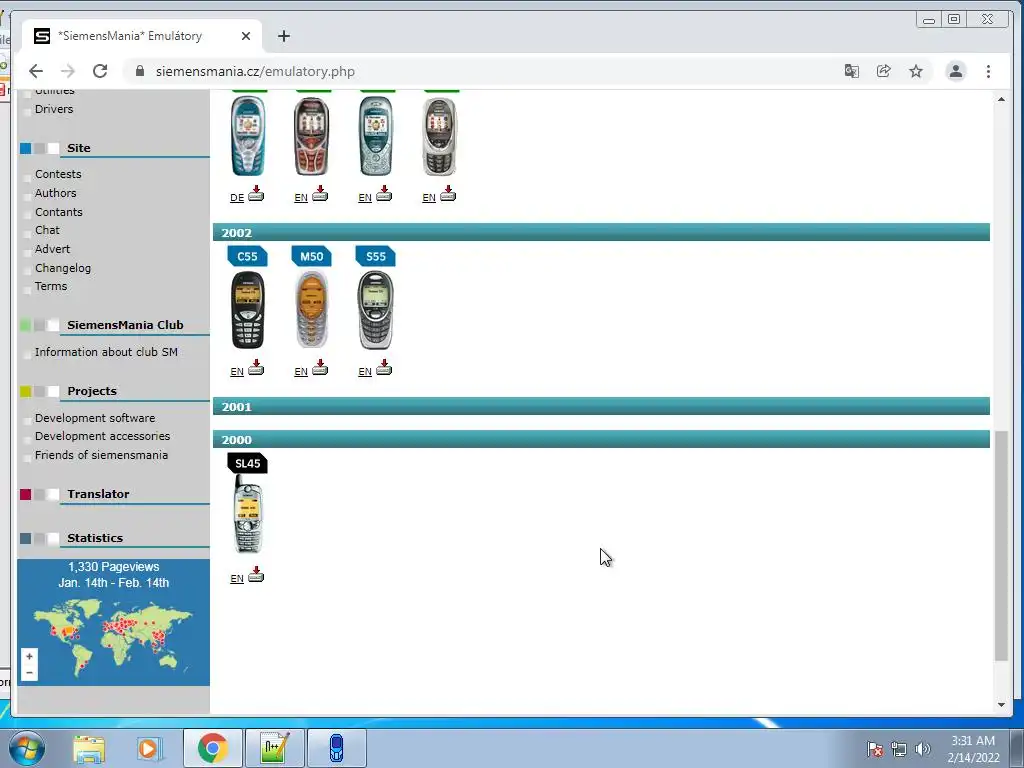1024x768 pixels.
Task: Click the download icon next to the DE link
Action: (256, 193)
